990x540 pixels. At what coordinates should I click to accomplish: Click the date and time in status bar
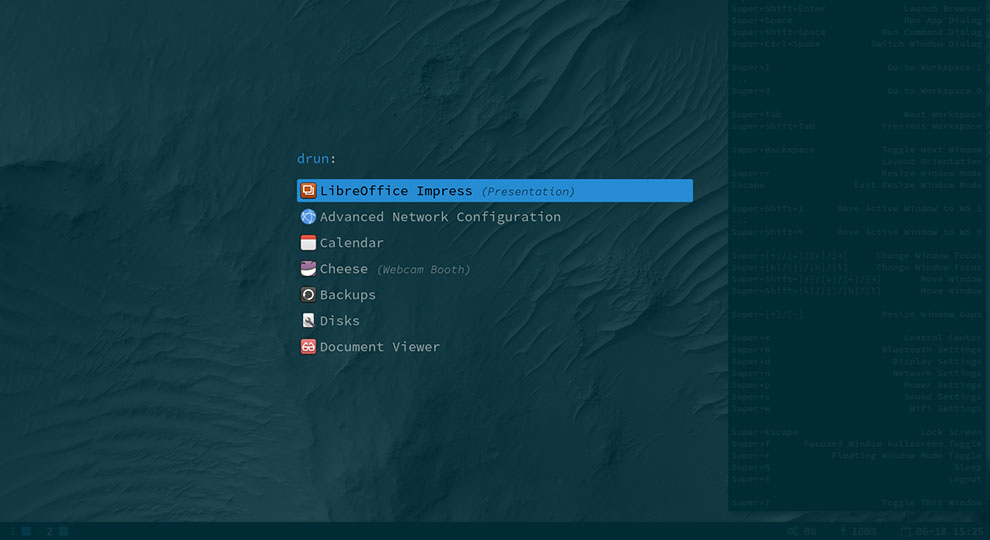[x=941, y=532]
